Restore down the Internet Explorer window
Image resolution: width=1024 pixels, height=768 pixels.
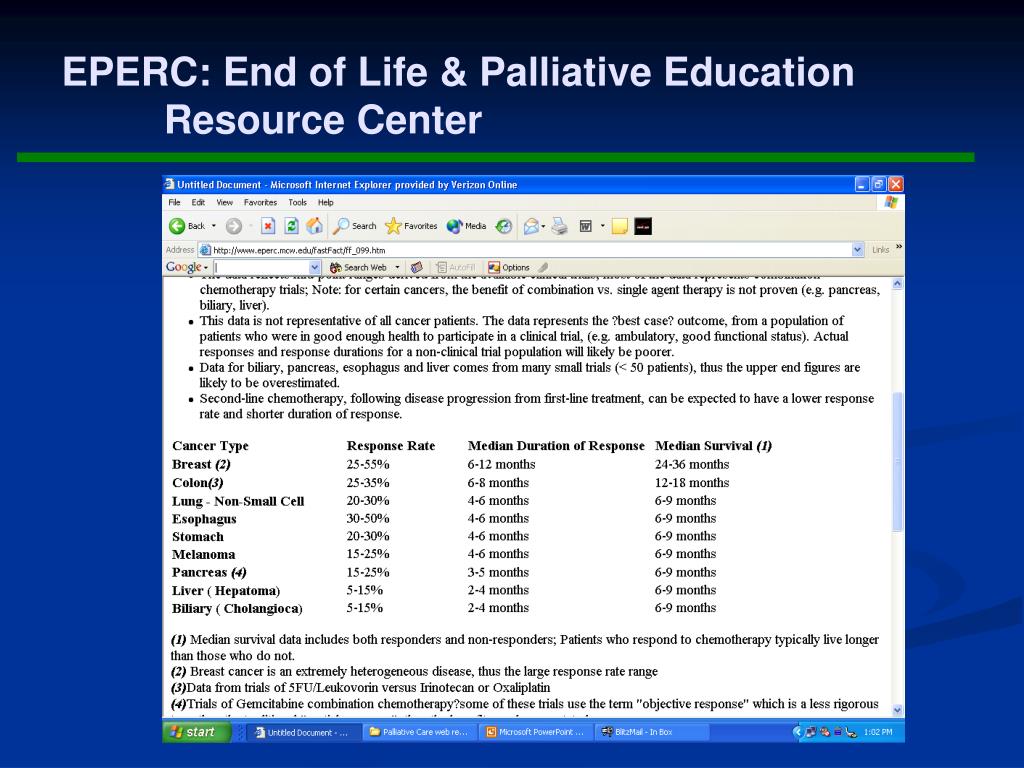pyautogui.click(x=879, y=185)
